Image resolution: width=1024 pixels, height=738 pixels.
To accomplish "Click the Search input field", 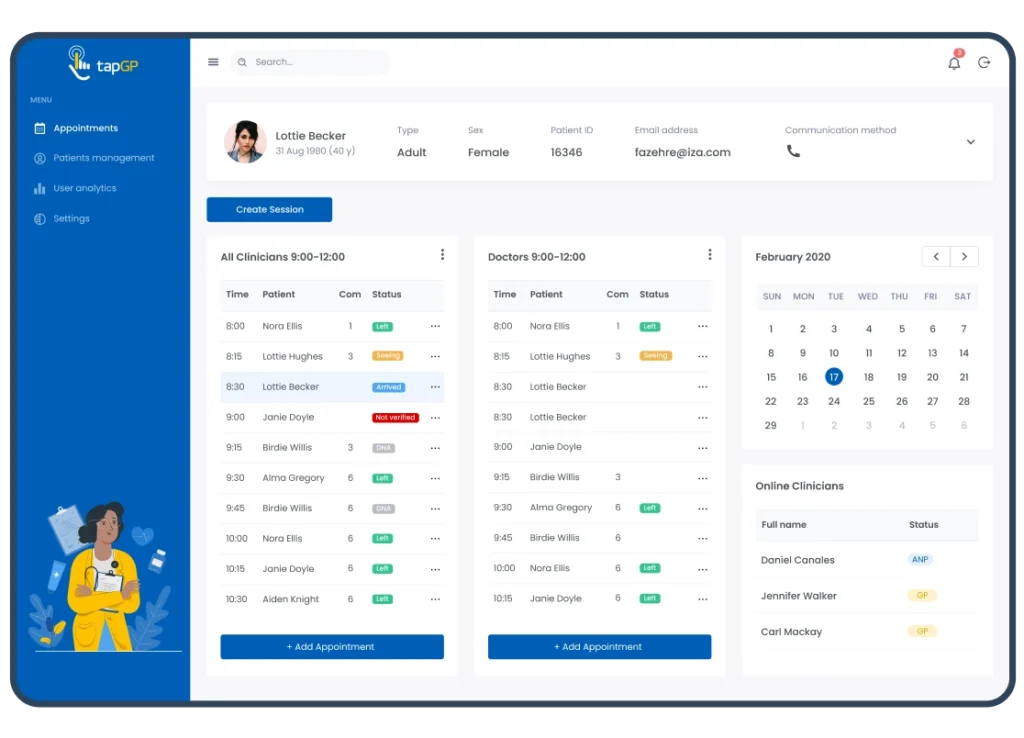I will click(315, 62).
